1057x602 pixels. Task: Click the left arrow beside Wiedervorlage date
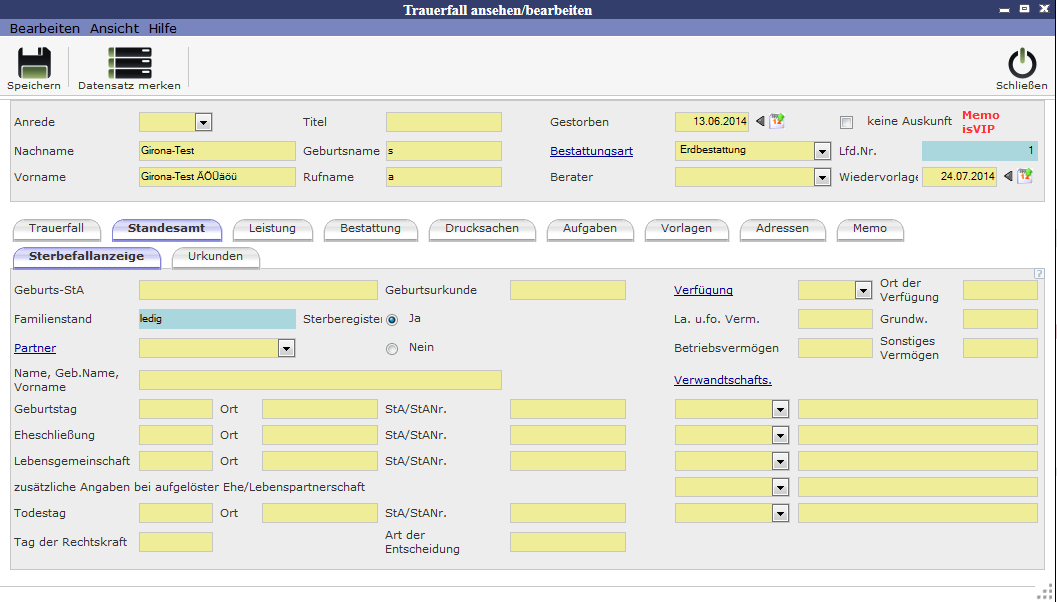[x=1008, y=177]
